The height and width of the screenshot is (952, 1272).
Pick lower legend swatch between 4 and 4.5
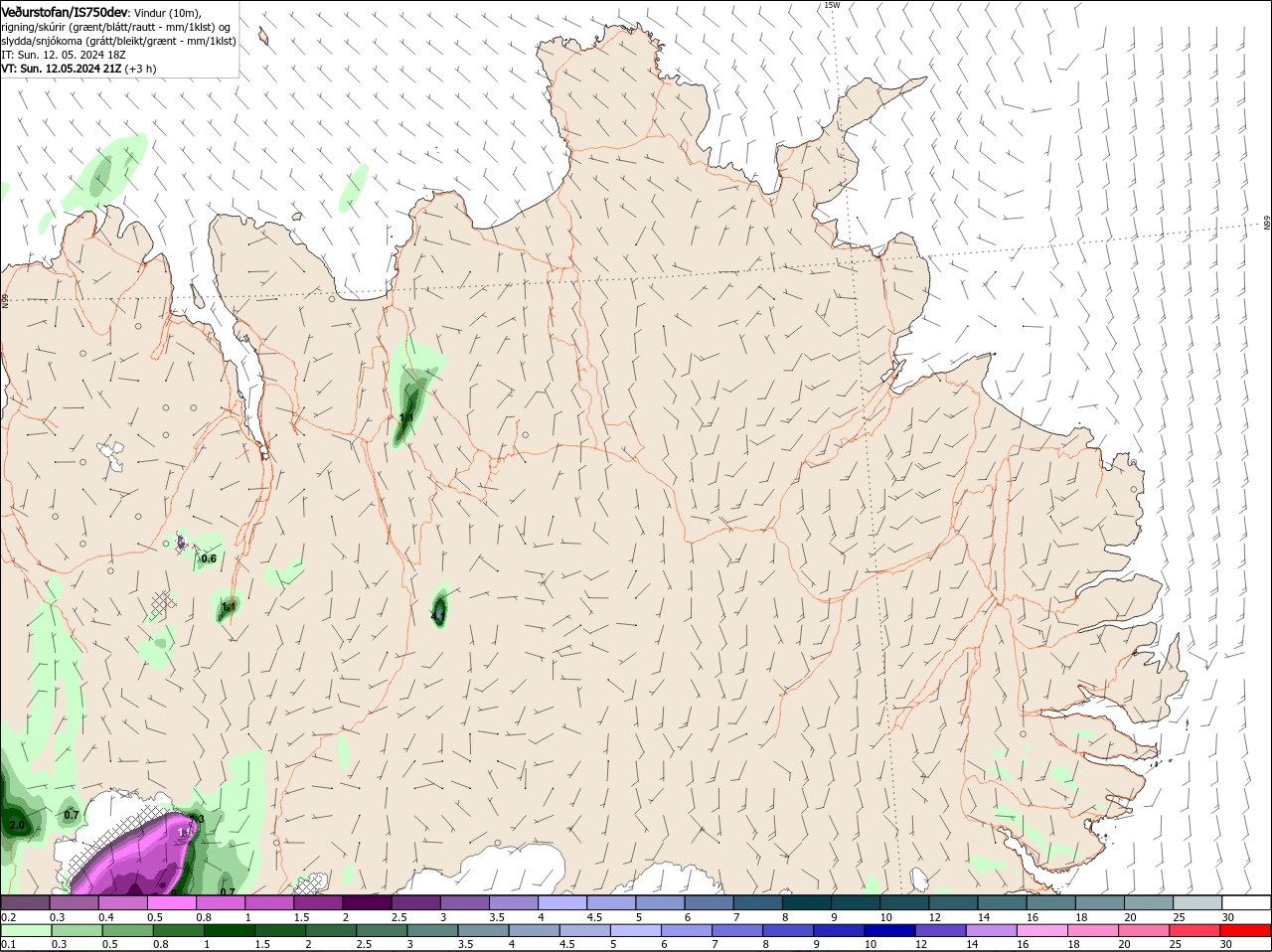tap(535, 931)
